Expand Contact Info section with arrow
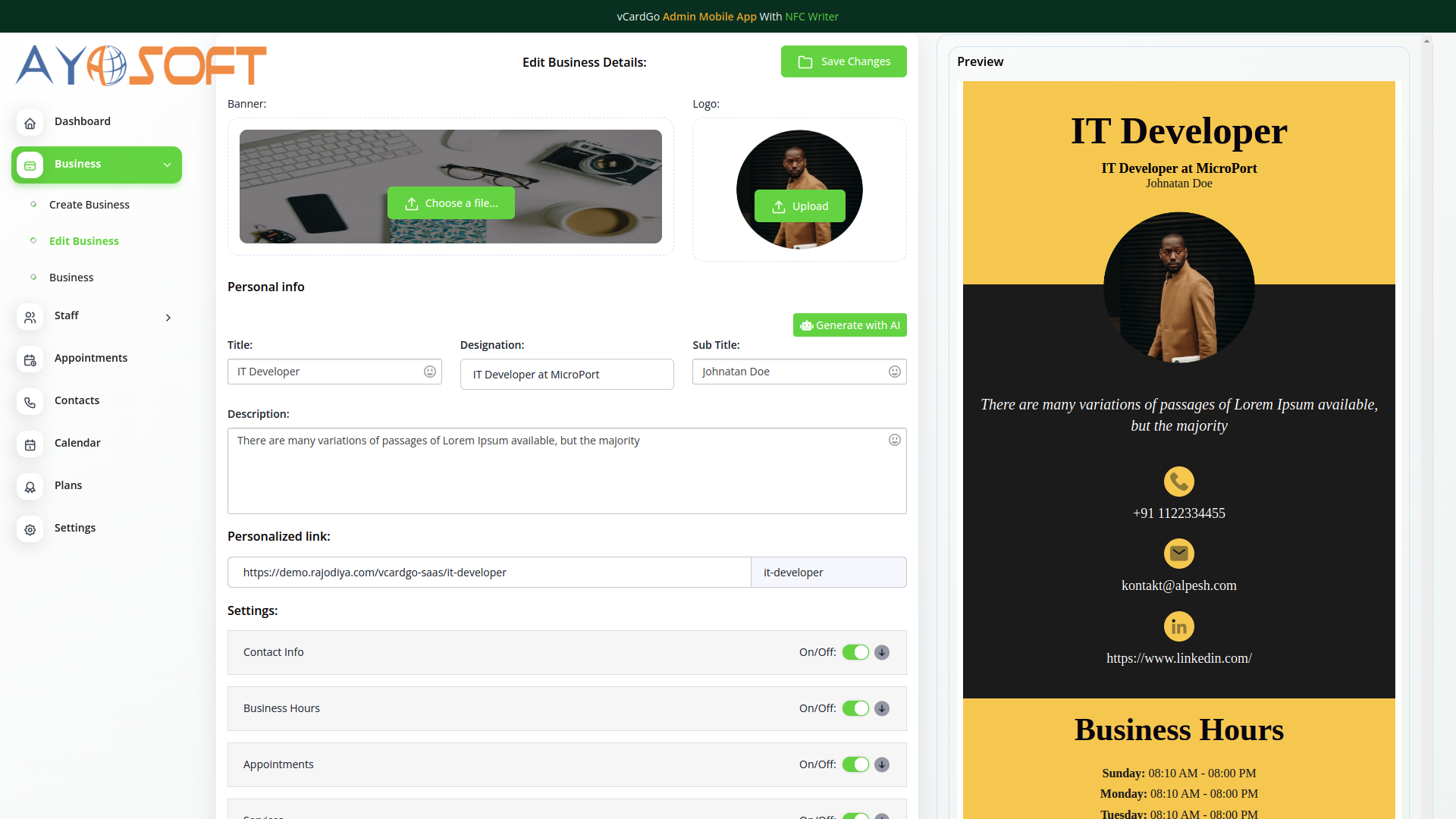Image resolution: width=1456 pixels, height=819 pixels. point(881,652)
